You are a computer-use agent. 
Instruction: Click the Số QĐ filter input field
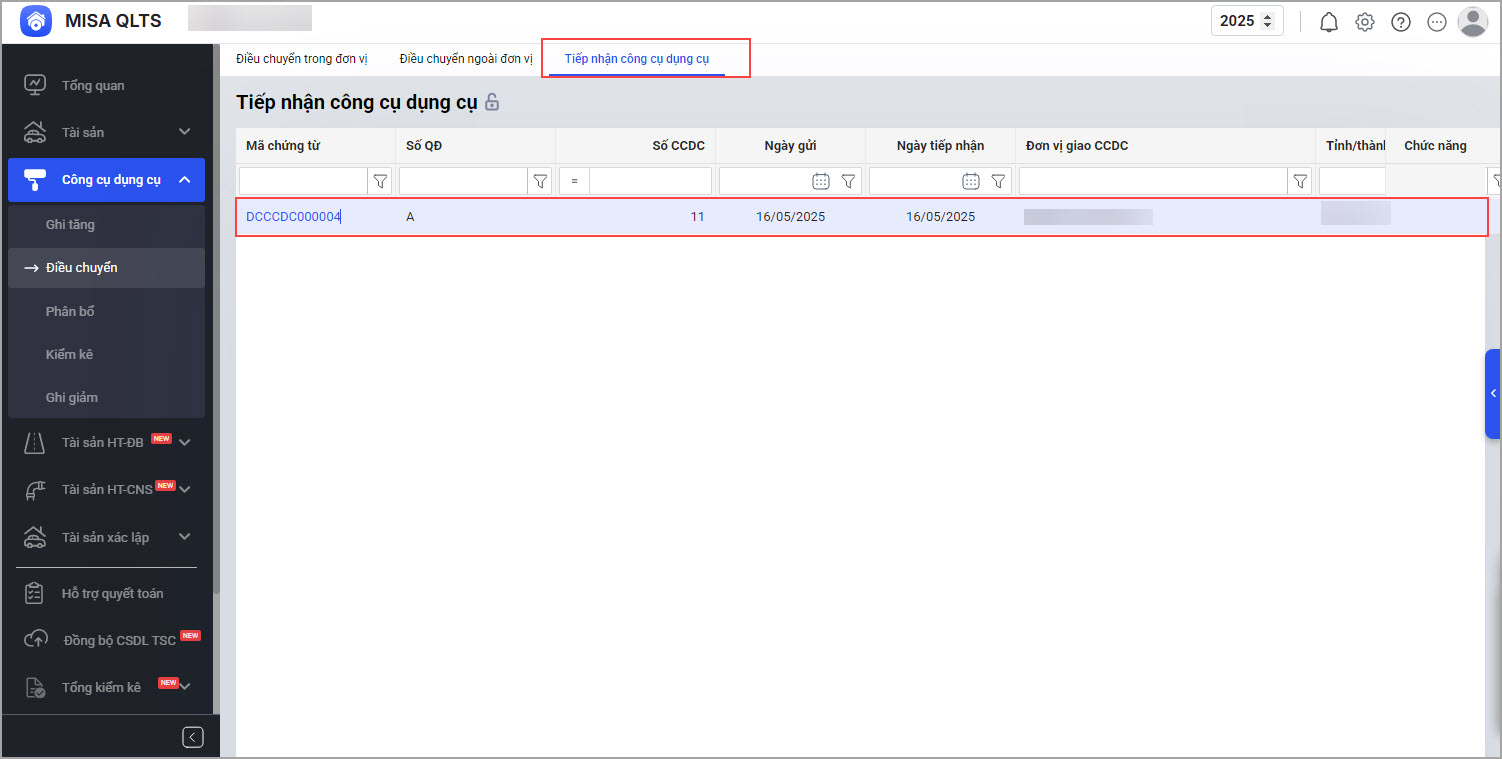coord(462,181)
